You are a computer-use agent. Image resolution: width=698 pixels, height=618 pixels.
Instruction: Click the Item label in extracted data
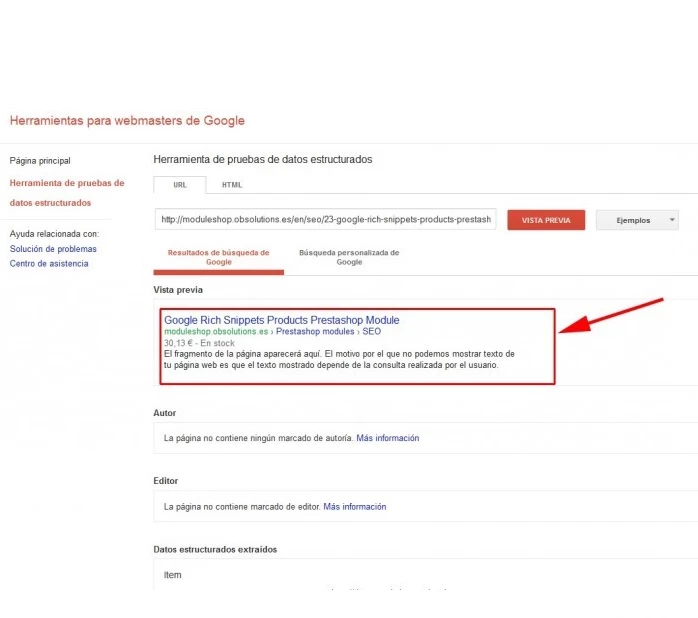[x=173, y=575]
